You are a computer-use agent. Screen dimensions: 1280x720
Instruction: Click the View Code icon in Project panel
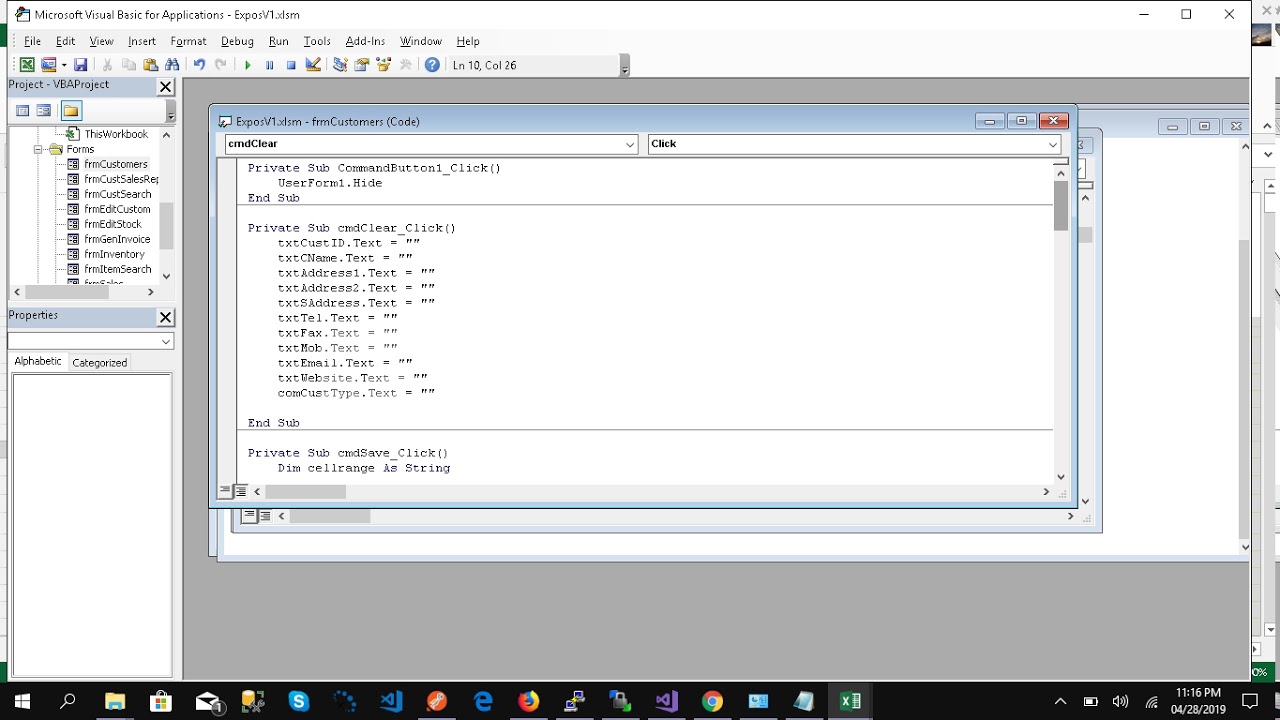pyautogui.click(x=22, y=111)
